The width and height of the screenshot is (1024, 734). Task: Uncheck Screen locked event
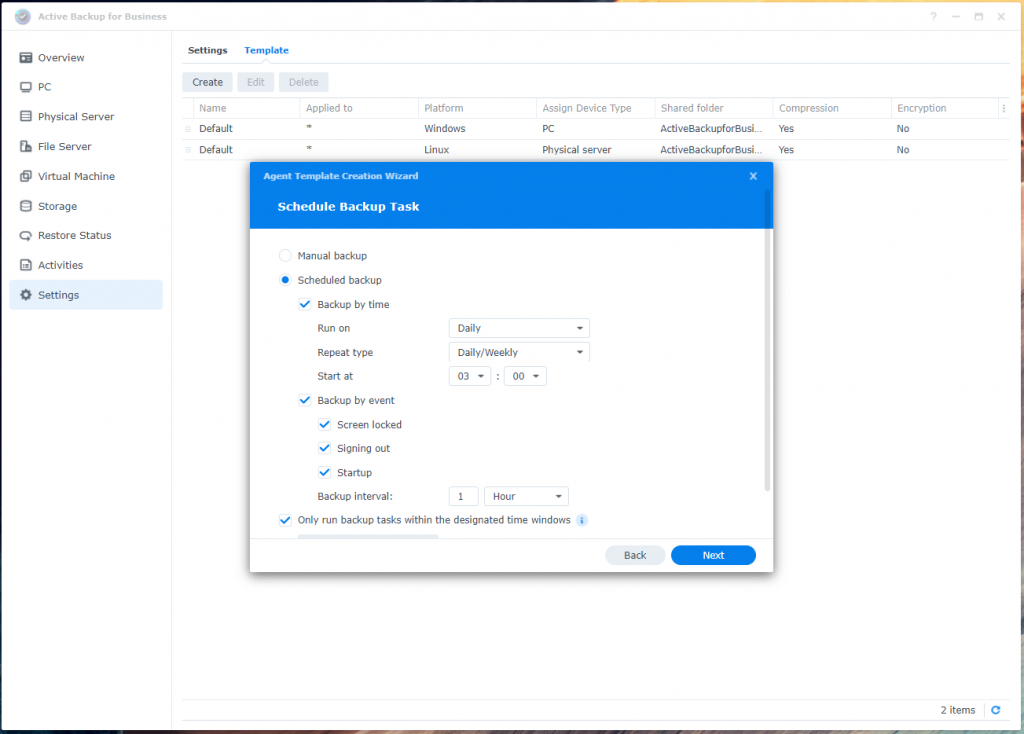point(325,424)
